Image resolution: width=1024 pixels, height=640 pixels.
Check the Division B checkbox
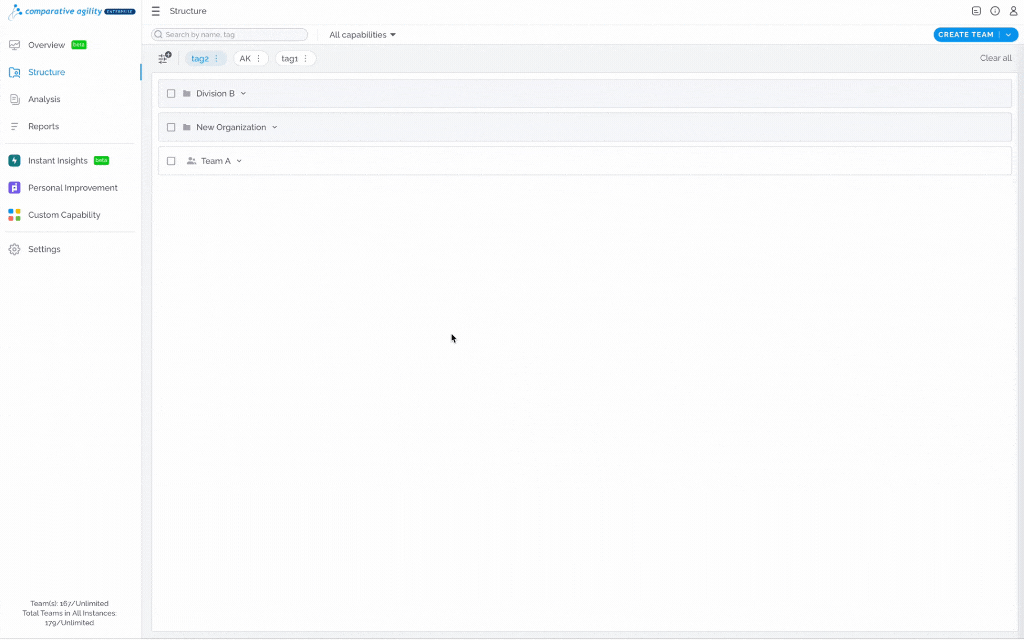[x=171, y=93]
